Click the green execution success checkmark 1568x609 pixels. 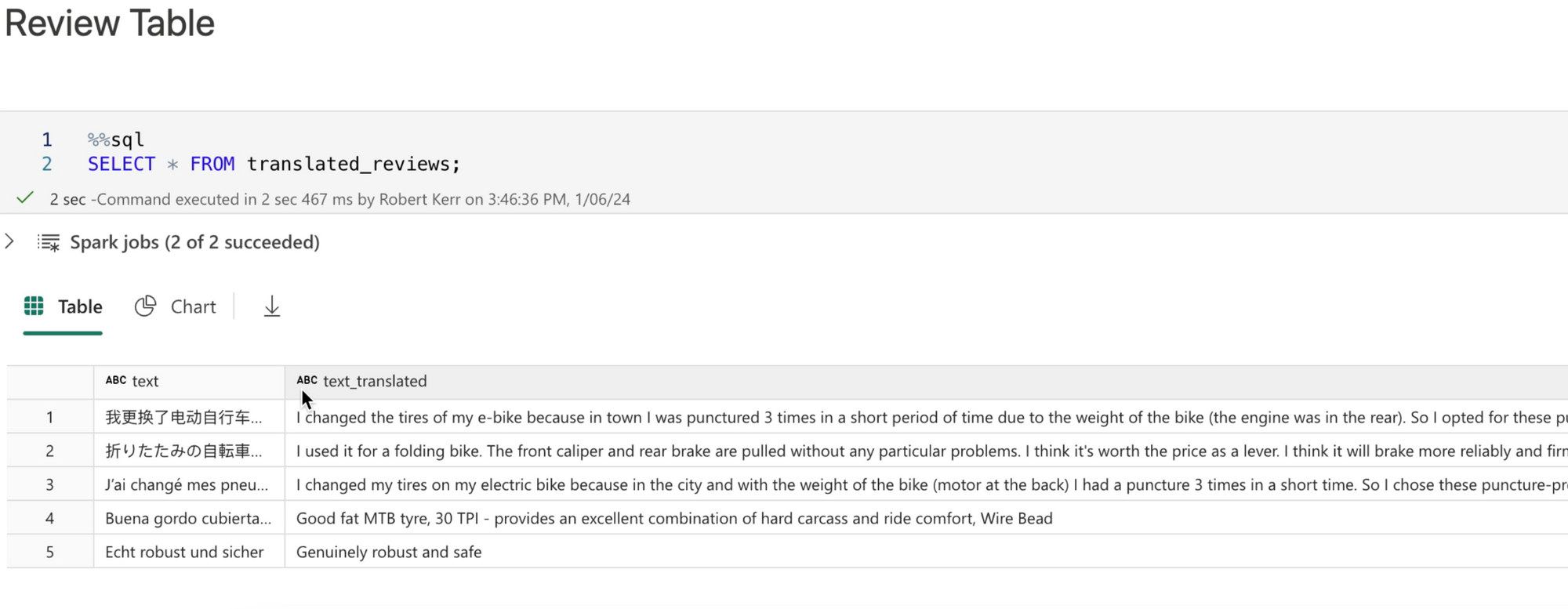(25, 198)
